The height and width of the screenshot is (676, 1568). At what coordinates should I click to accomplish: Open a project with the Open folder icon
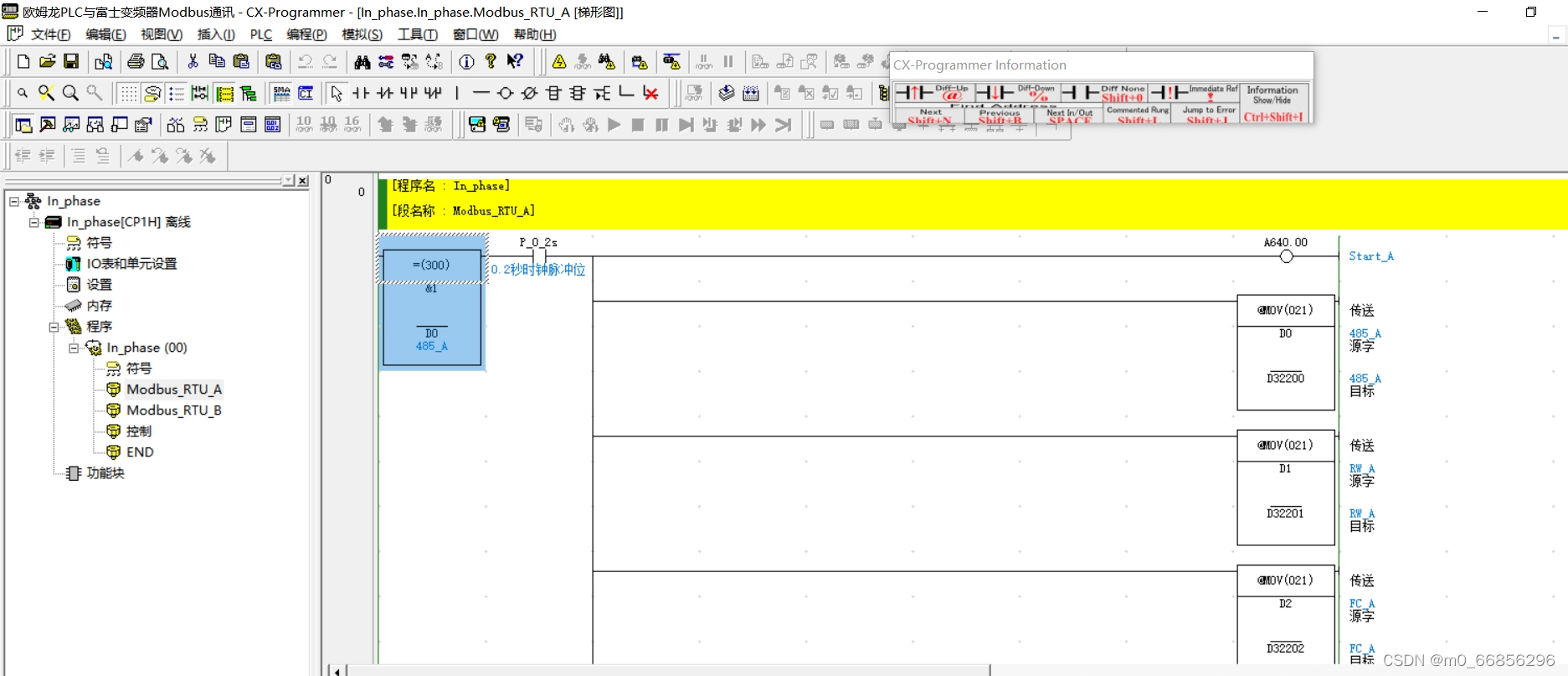click(x=48, y=61)
